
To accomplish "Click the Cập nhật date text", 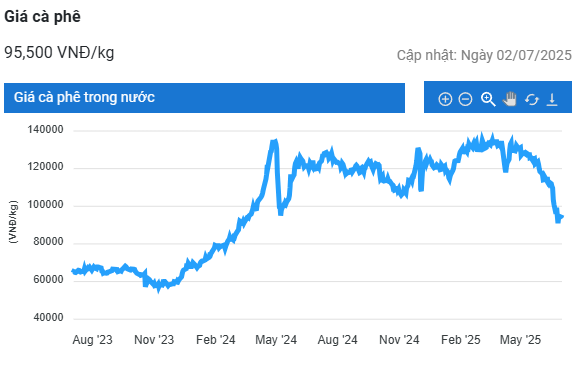I will point(484,55).
